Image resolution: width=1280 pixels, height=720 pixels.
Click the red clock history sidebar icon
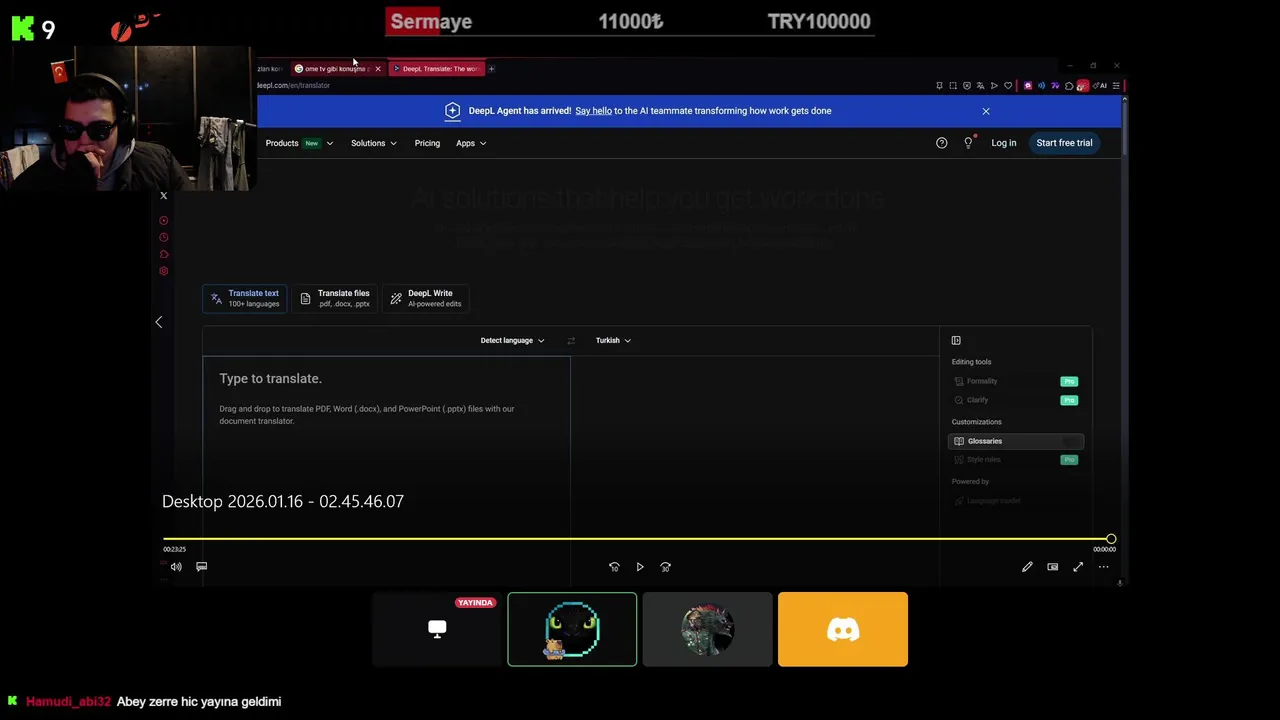(164, 237)
